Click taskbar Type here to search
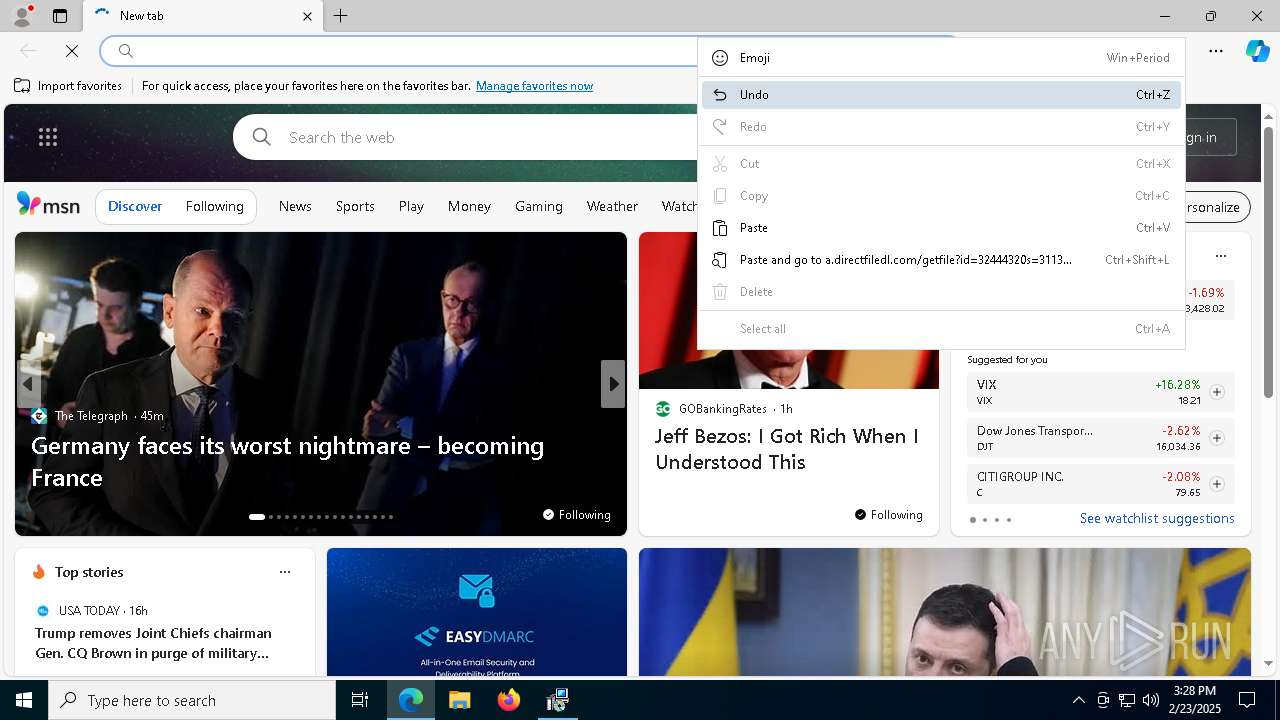1280x720 pixels. pyautogui.click(x=192, y=700)
